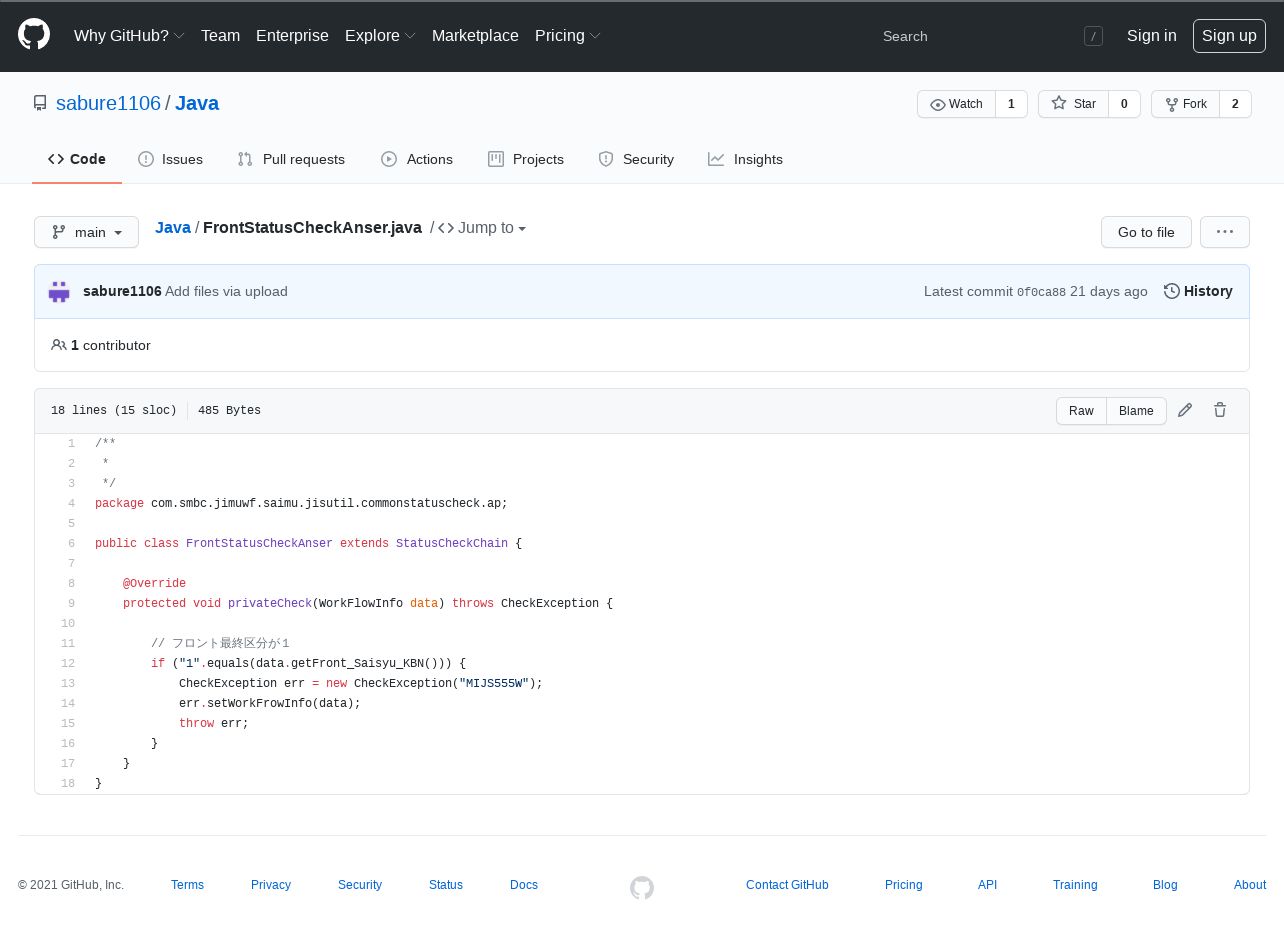Open the forks count 2
The height and width of the screenshot is (950, 1284).
coord(1235,104)
